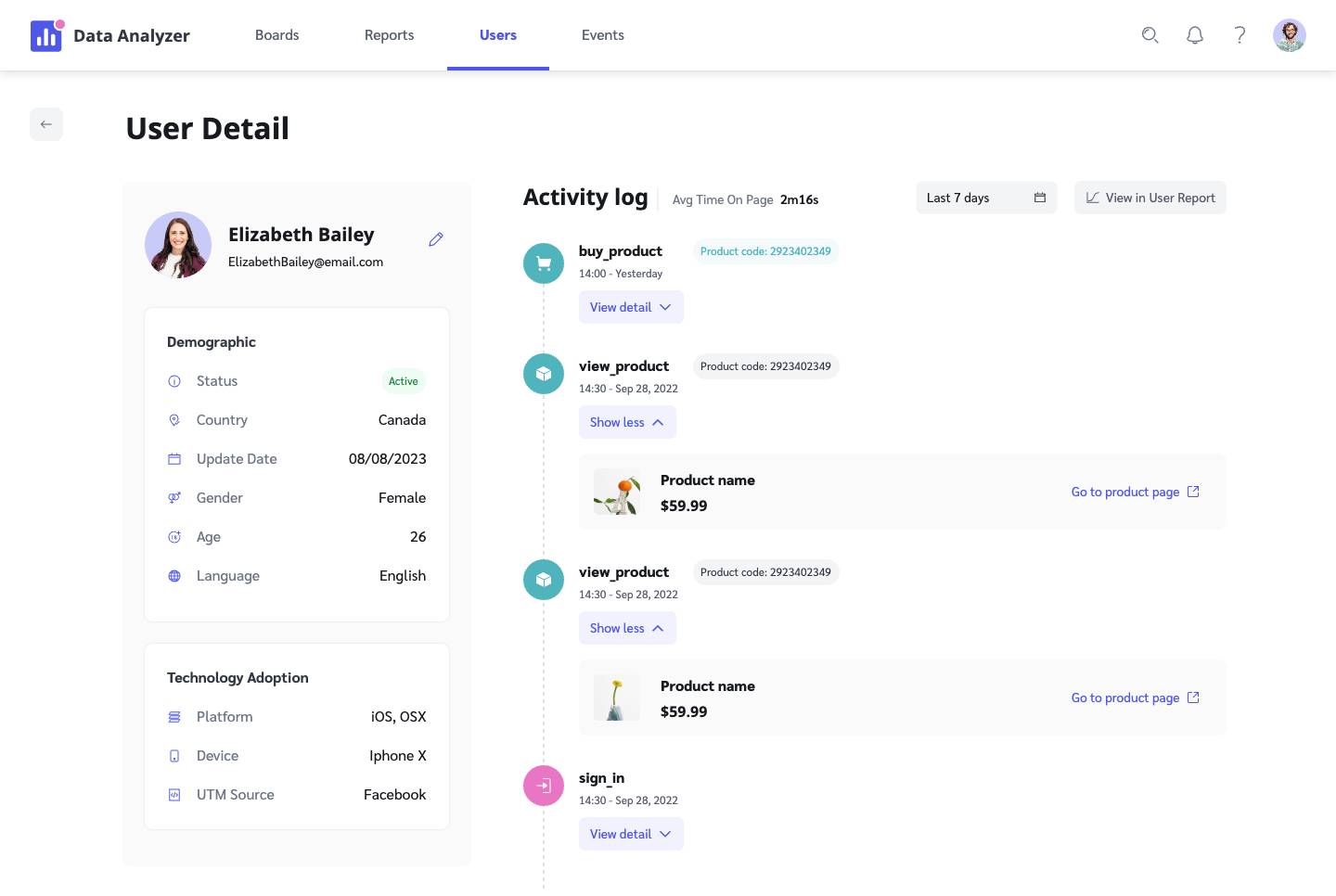Click View in User Report button
This screenshot has width=1336, height=896.
(1150, 198)
